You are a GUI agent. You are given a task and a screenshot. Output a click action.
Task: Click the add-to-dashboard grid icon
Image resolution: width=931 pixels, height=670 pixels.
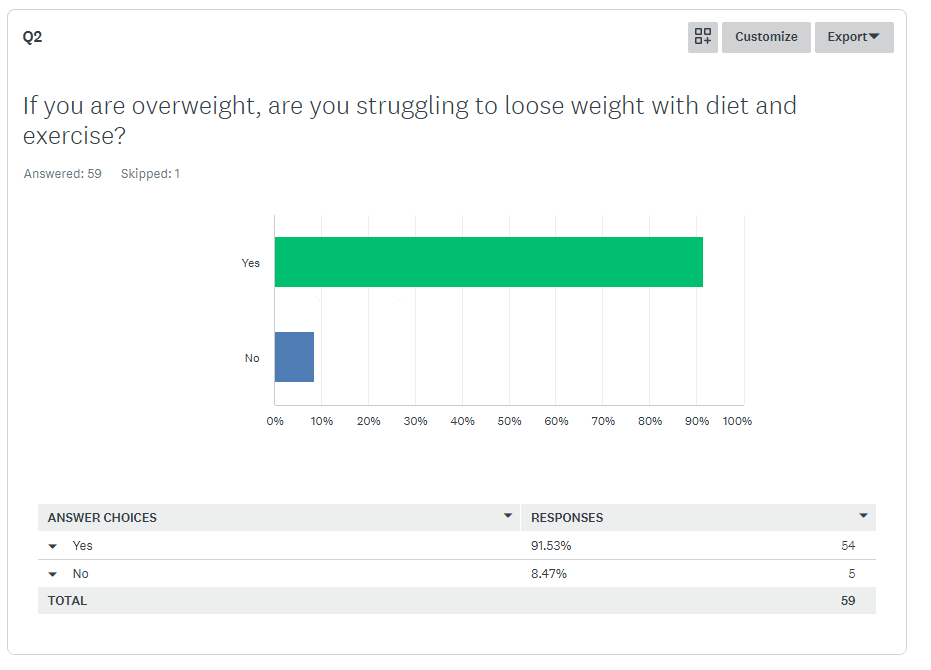pyautogui.click(x=703, y=37)
